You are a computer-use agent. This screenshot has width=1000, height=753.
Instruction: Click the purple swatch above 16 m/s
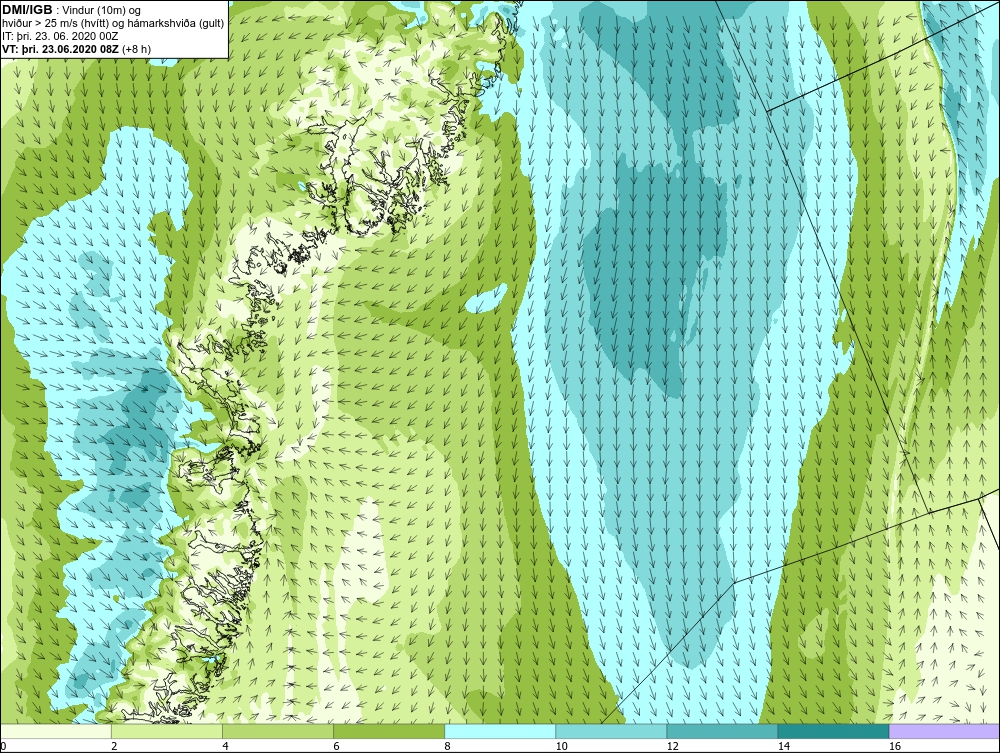click(945, 731)
